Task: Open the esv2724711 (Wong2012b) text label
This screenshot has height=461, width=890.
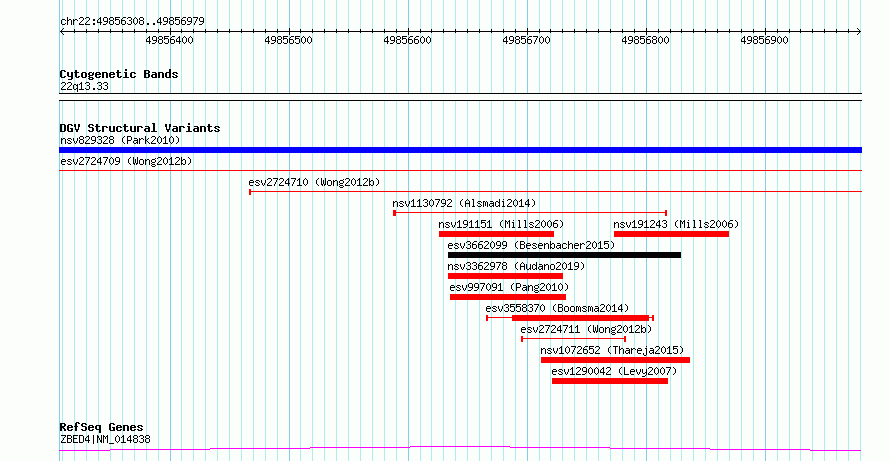Action: pos(586,329)
